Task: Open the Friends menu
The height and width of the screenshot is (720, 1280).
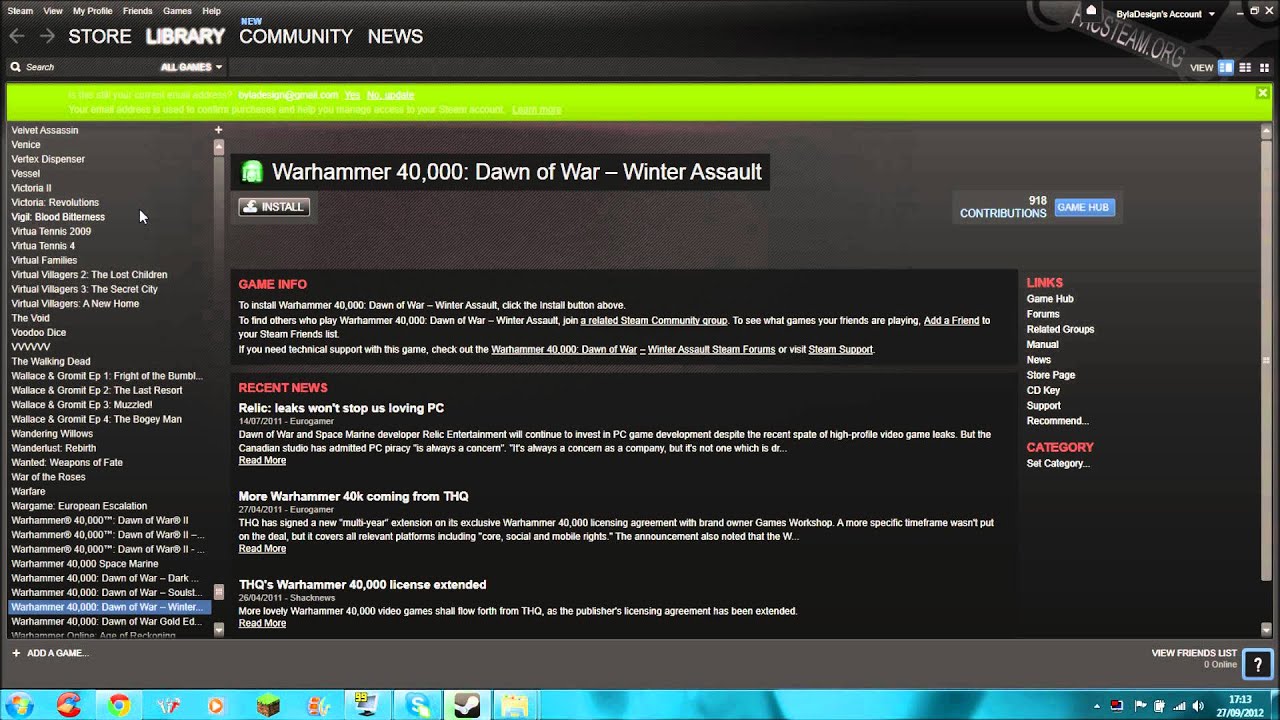Action: click(137, 11)
